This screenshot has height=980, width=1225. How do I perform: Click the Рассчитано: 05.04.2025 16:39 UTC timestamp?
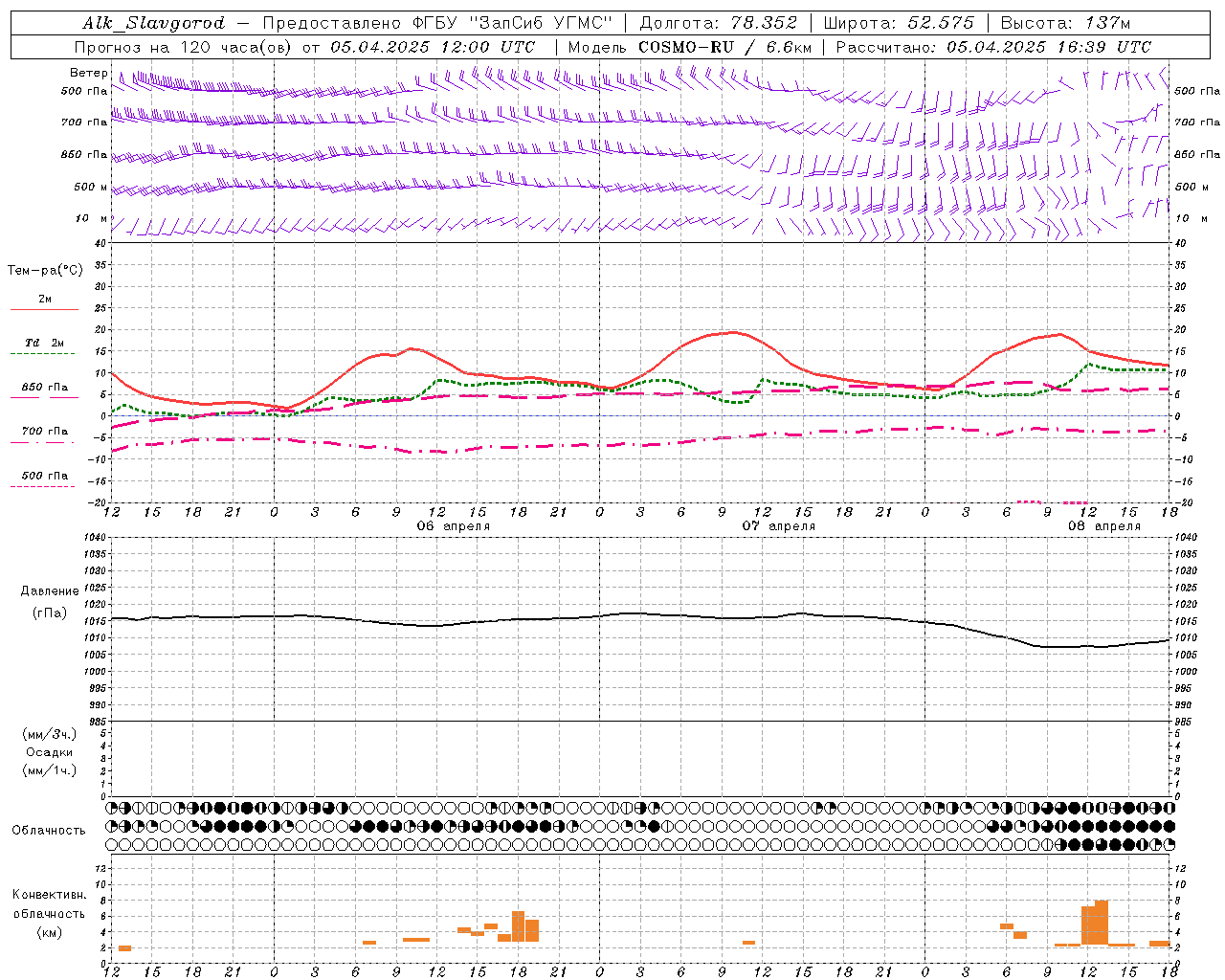(993, 47)
